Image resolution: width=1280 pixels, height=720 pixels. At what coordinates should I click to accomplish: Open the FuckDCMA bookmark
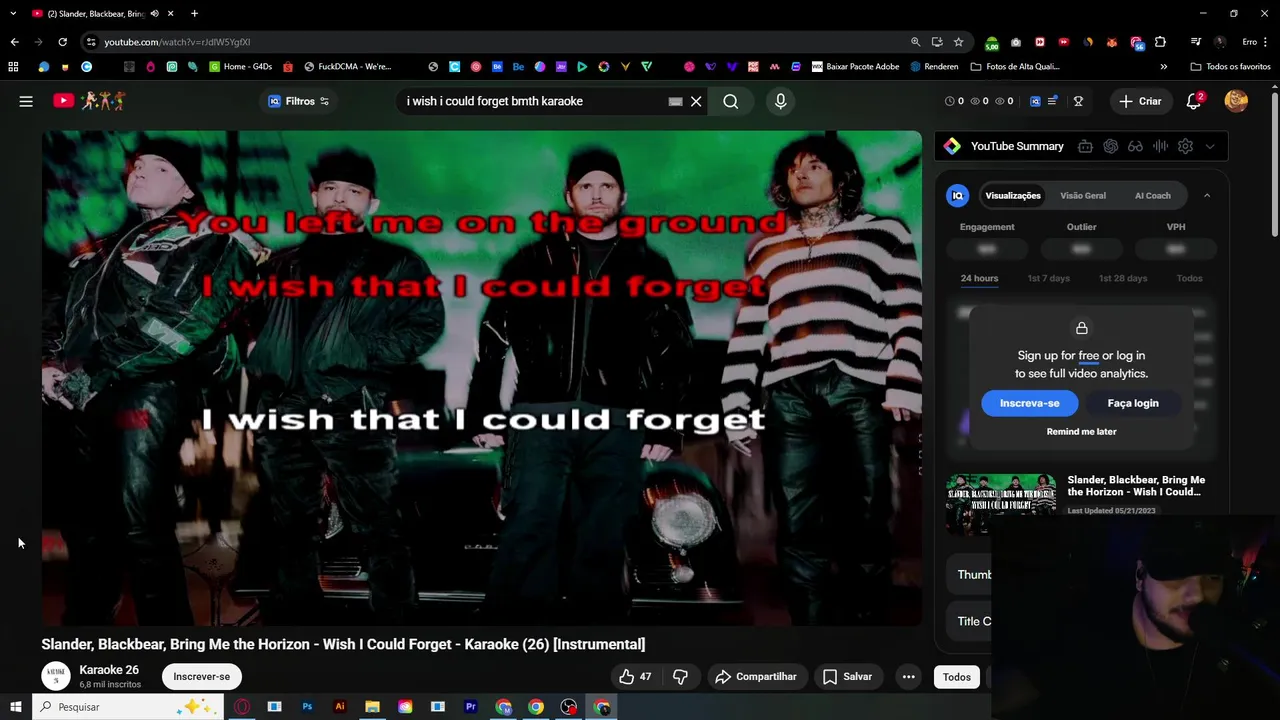click(x=347, y=67)
